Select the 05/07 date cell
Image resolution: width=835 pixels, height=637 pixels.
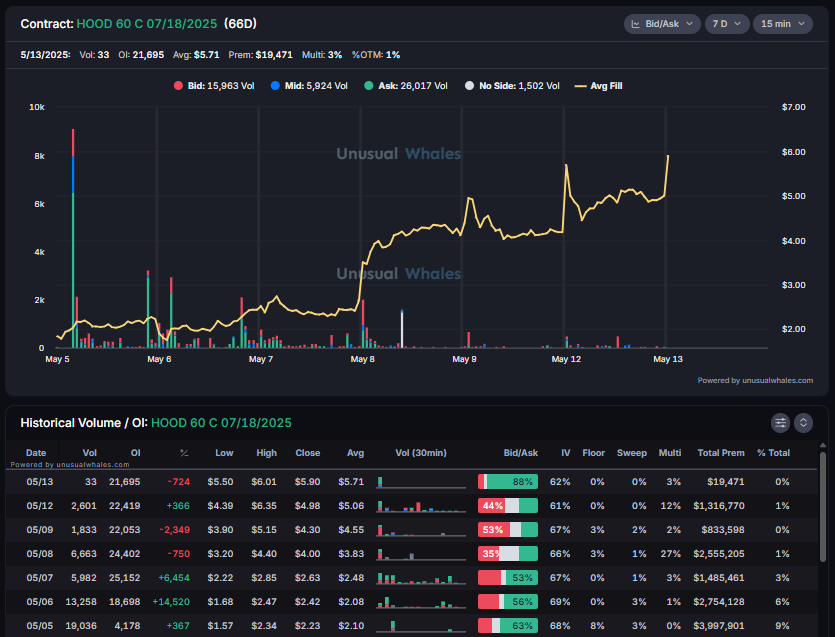39,577
